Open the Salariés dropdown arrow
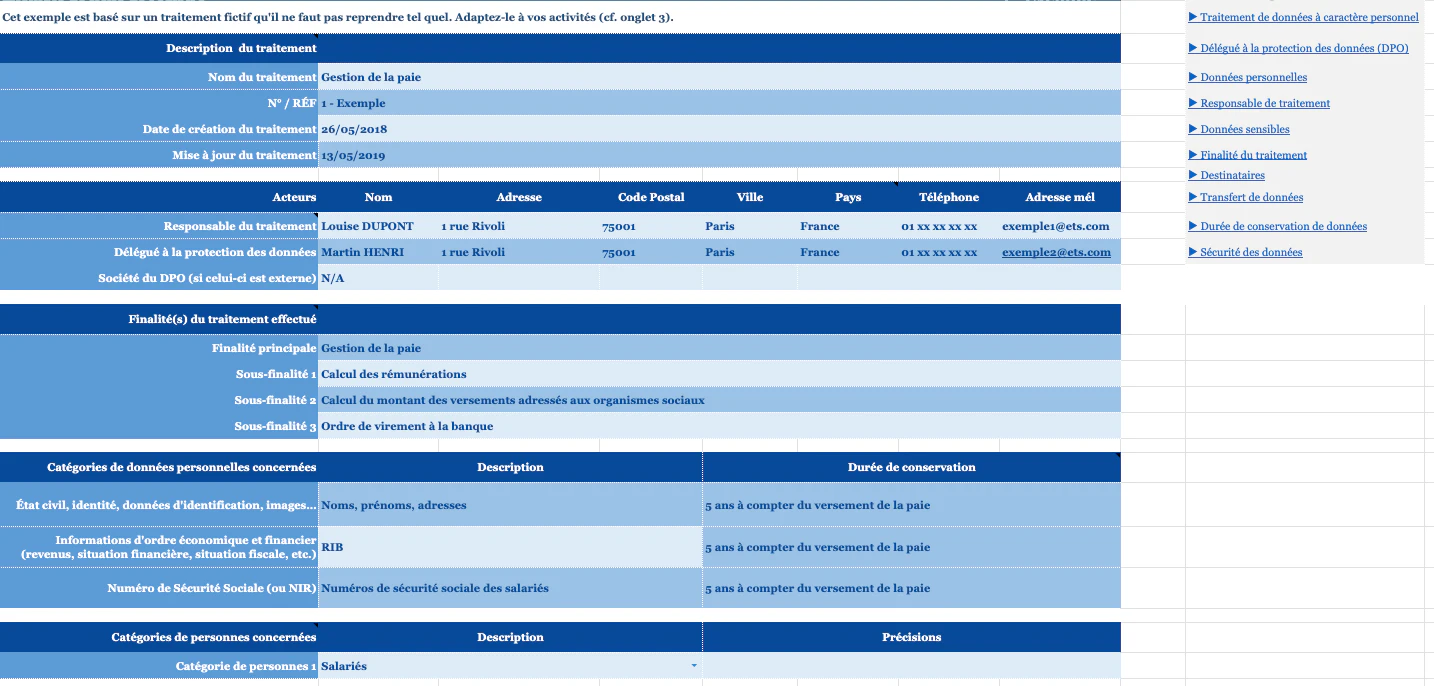The height and width of the screenshot is (686, 1434). point(694,666)
